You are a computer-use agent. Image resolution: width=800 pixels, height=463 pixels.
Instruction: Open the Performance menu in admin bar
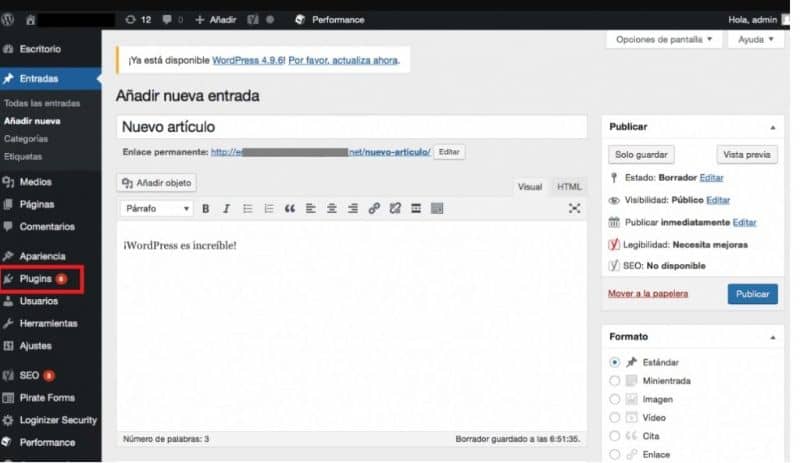(330, 20)
